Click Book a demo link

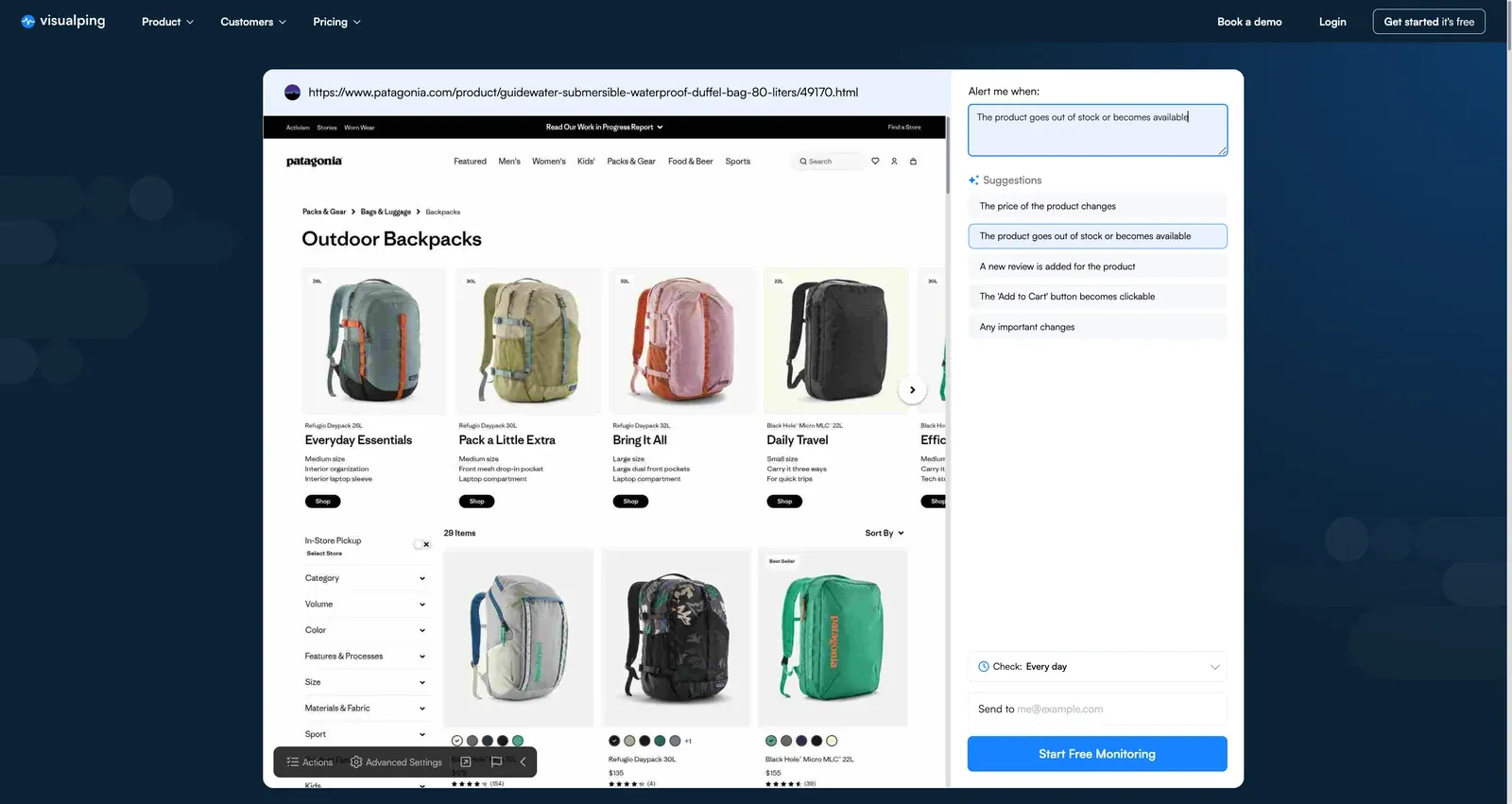[x=1249, y=22]
